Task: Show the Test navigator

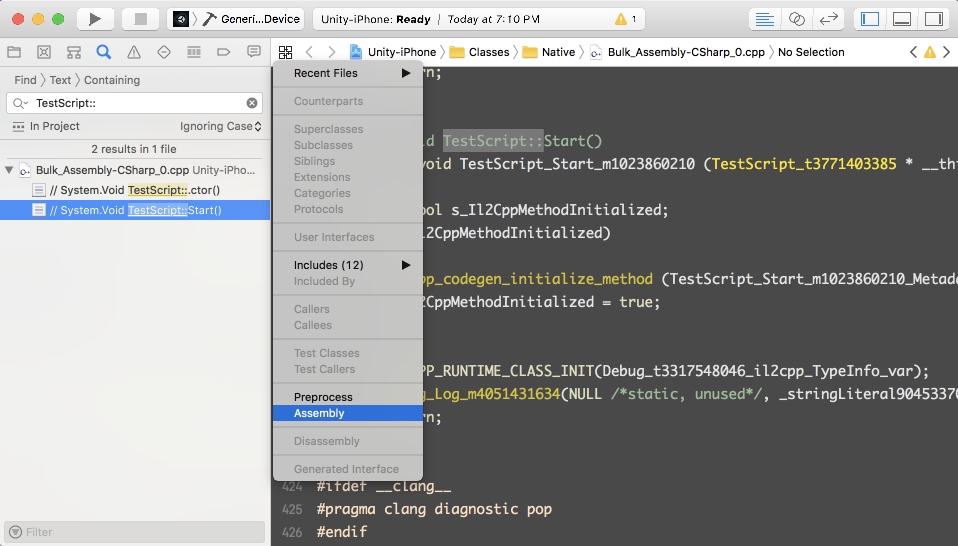Action: [164, 52]
